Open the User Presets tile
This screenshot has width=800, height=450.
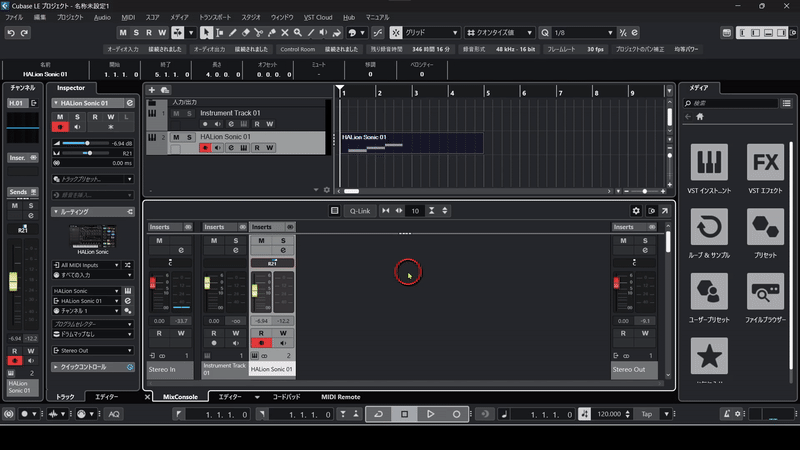click(709, 291)
